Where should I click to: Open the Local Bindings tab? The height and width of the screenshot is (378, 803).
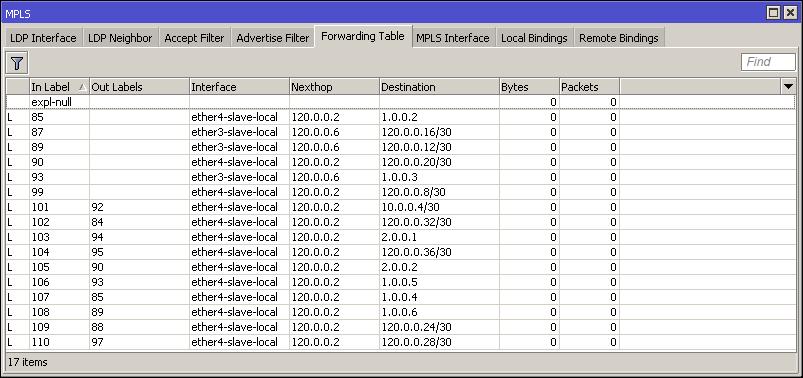534,38
